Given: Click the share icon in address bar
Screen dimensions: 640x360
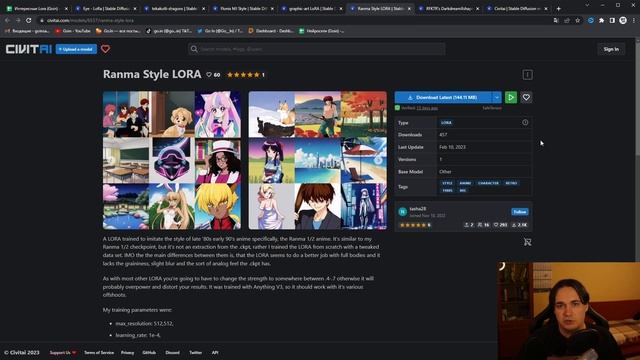Looking at the screenshot, I should click(x=567, y=20).
